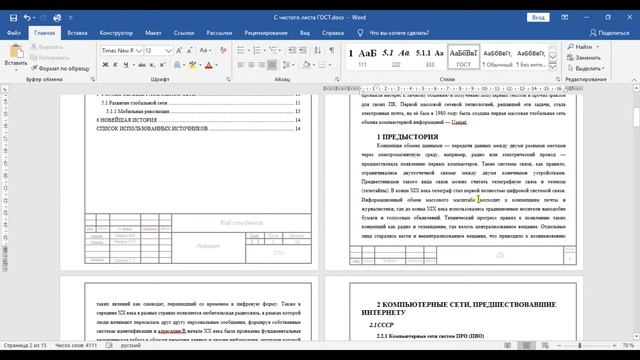Open Абзац paragraph dialog launcher
This screenshot has width=640, height=360.
(x=337, y=80)
